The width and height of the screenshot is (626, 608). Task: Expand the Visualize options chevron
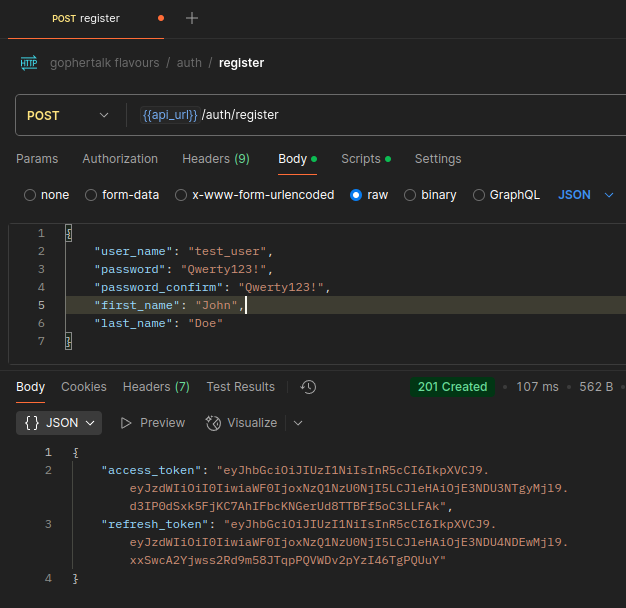tap(298, 423)
